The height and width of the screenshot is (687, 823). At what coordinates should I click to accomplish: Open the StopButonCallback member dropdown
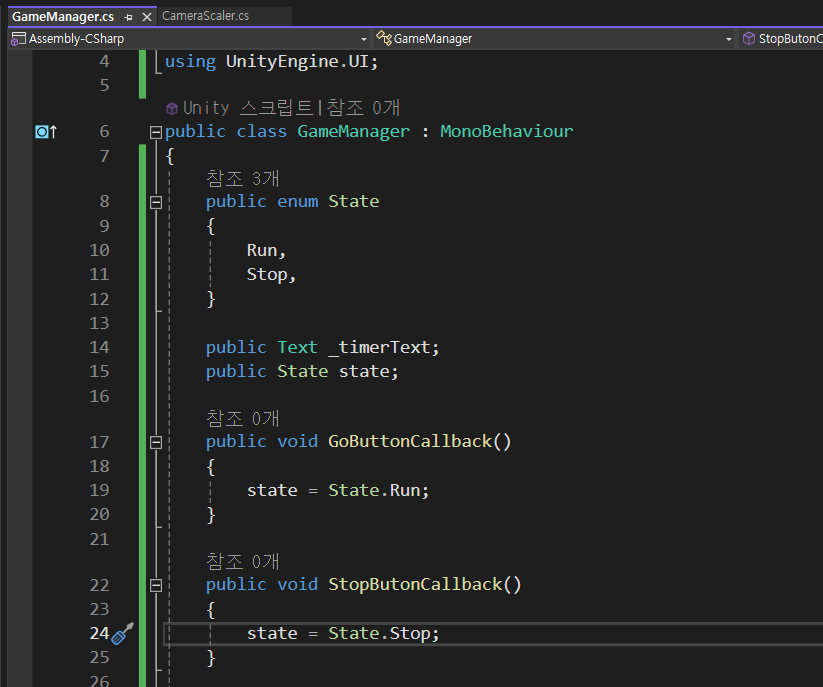(782, 39)
